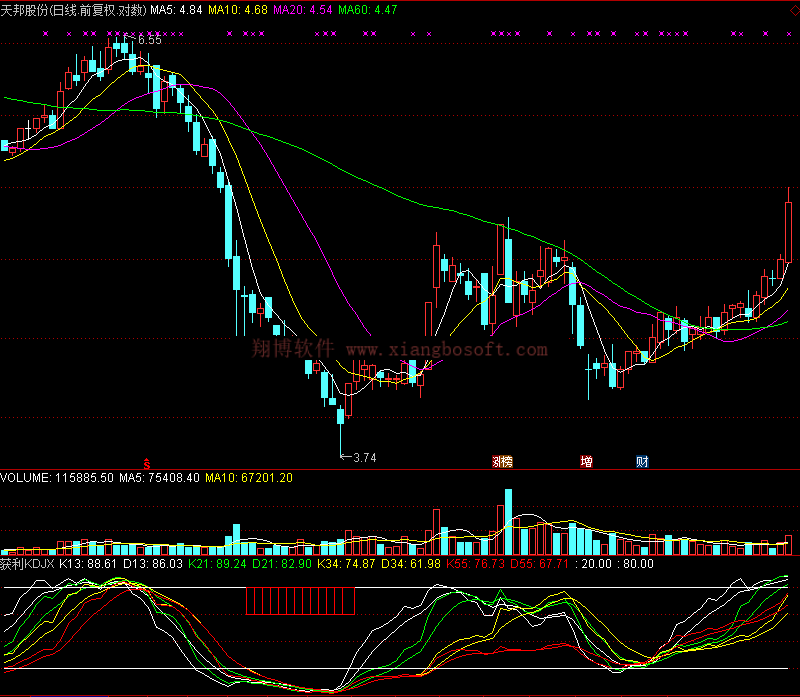800x697 pixels.
Task: Select the red D55: 67.71 value
Action: 539,564
